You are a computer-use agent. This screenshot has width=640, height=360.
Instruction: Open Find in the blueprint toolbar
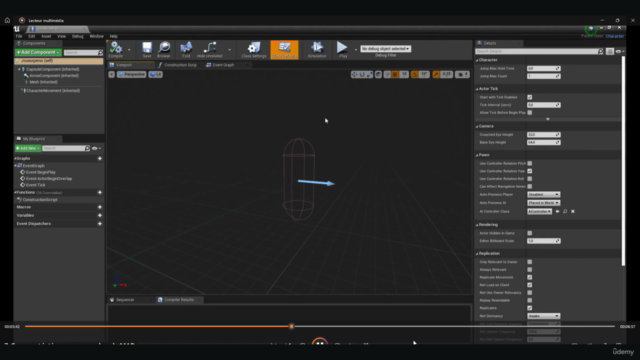point(186,48)
